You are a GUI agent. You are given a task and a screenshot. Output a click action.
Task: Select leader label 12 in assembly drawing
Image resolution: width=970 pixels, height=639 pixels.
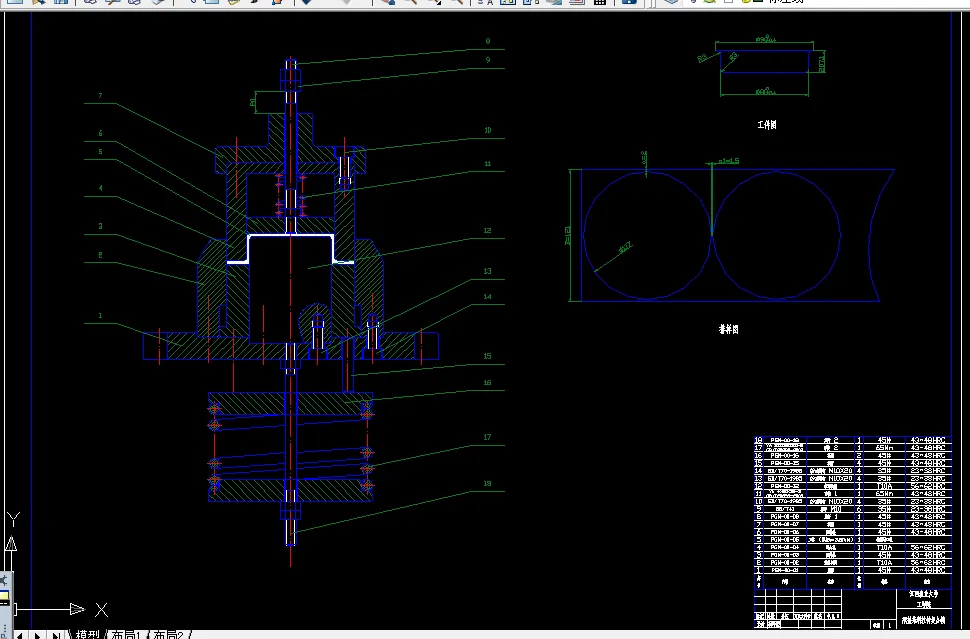(x=487, y=230)
